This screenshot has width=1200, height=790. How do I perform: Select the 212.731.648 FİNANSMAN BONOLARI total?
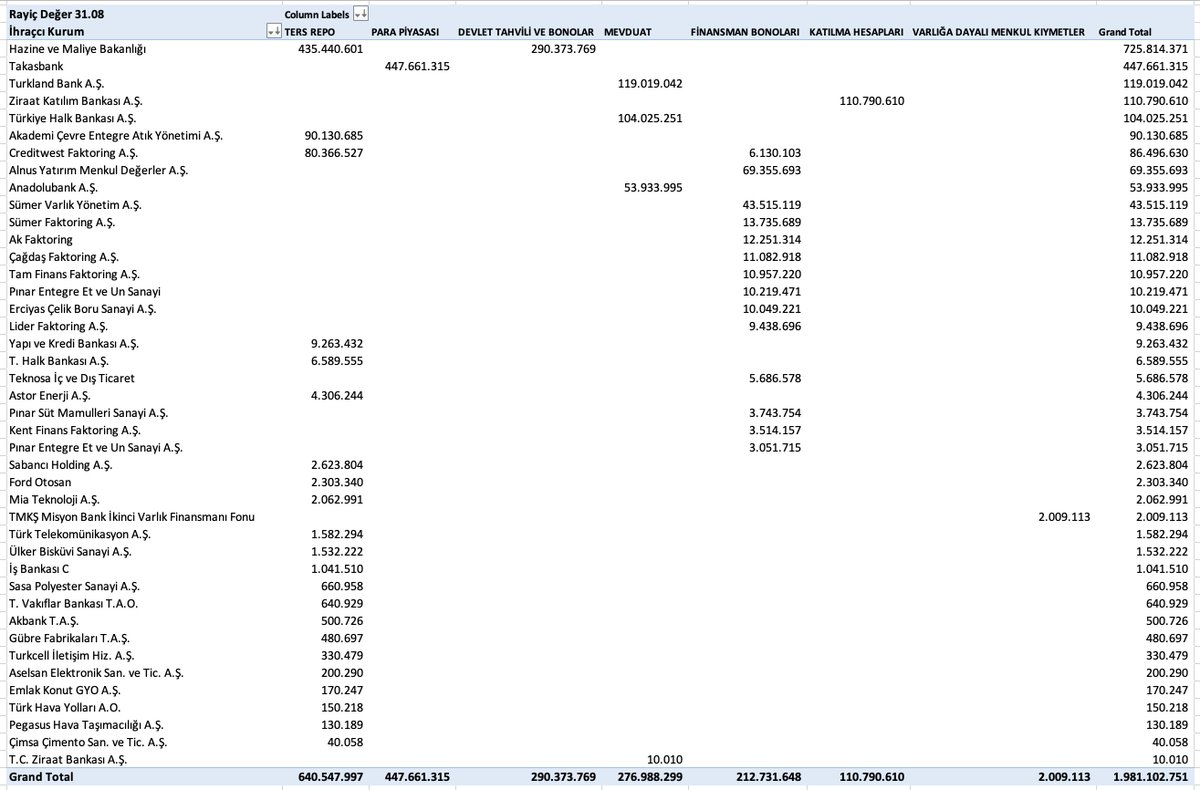767,776
